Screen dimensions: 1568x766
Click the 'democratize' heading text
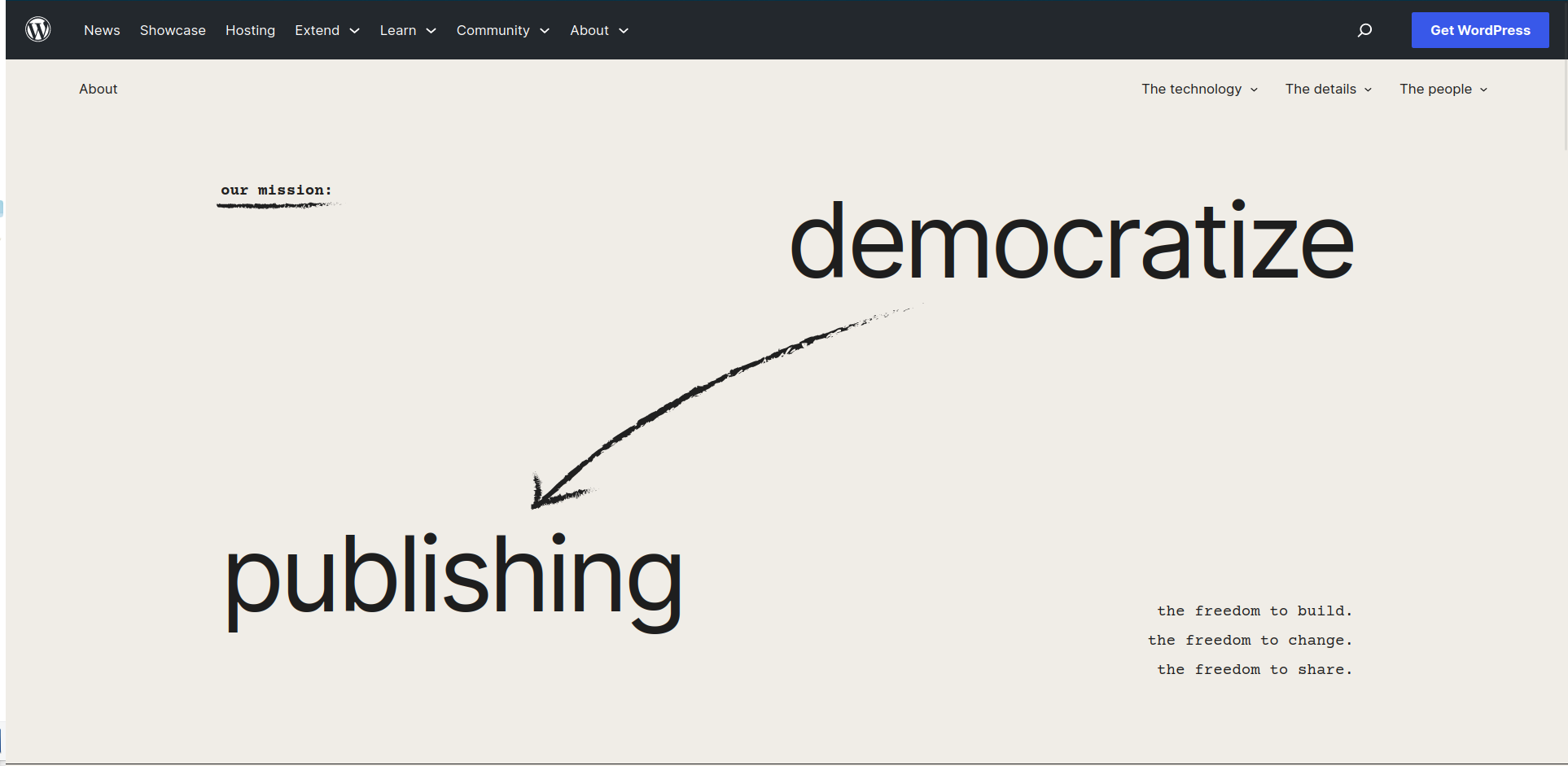click(x=1072, y=241)
